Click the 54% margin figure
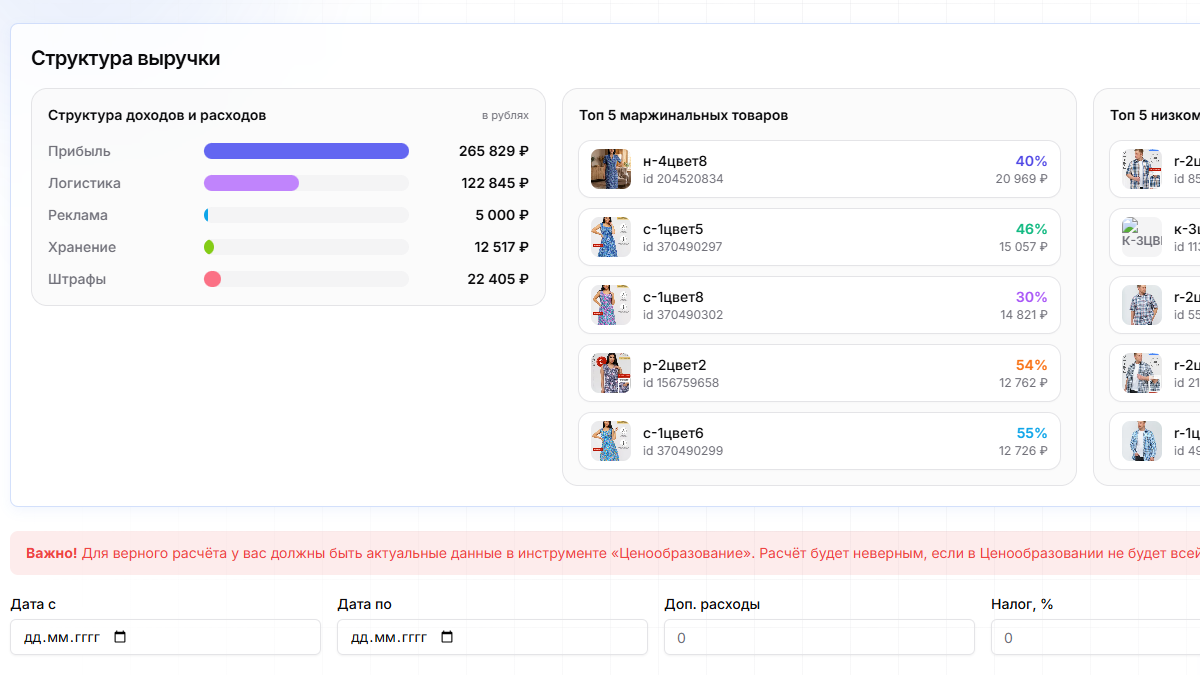Screen dimensions: 1200x675 pyautogui.click(x=1031, y=365)
